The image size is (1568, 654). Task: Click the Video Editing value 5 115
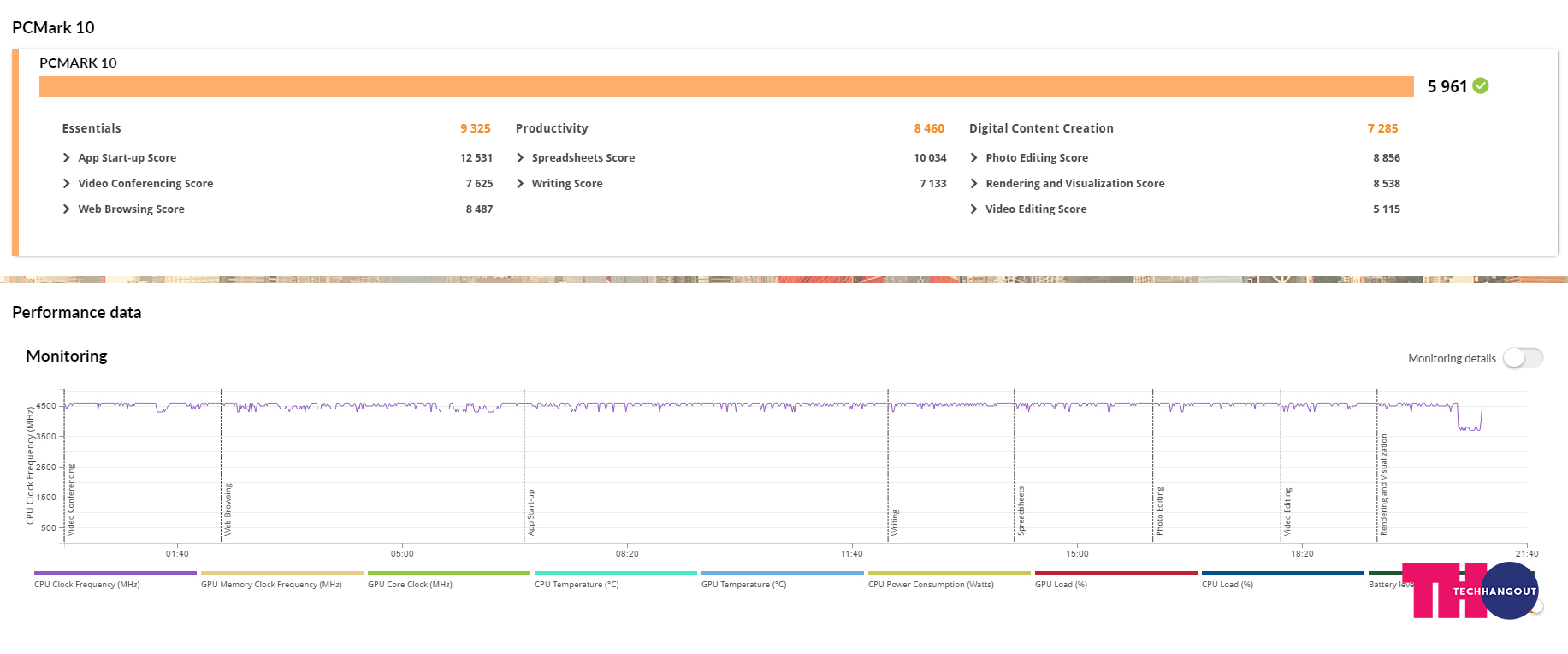tap(1387, 209)
